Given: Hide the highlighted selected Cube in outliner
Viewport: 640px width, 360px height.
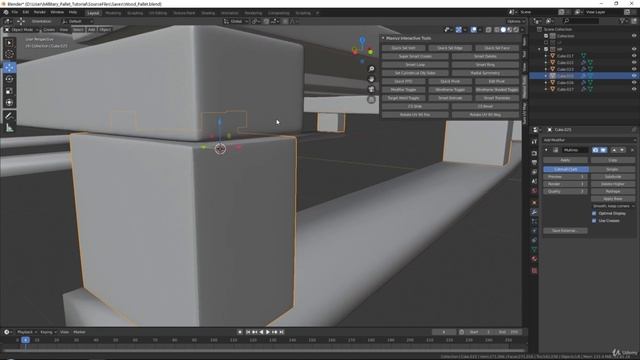Looking at the screenshot, I should 634,76.
